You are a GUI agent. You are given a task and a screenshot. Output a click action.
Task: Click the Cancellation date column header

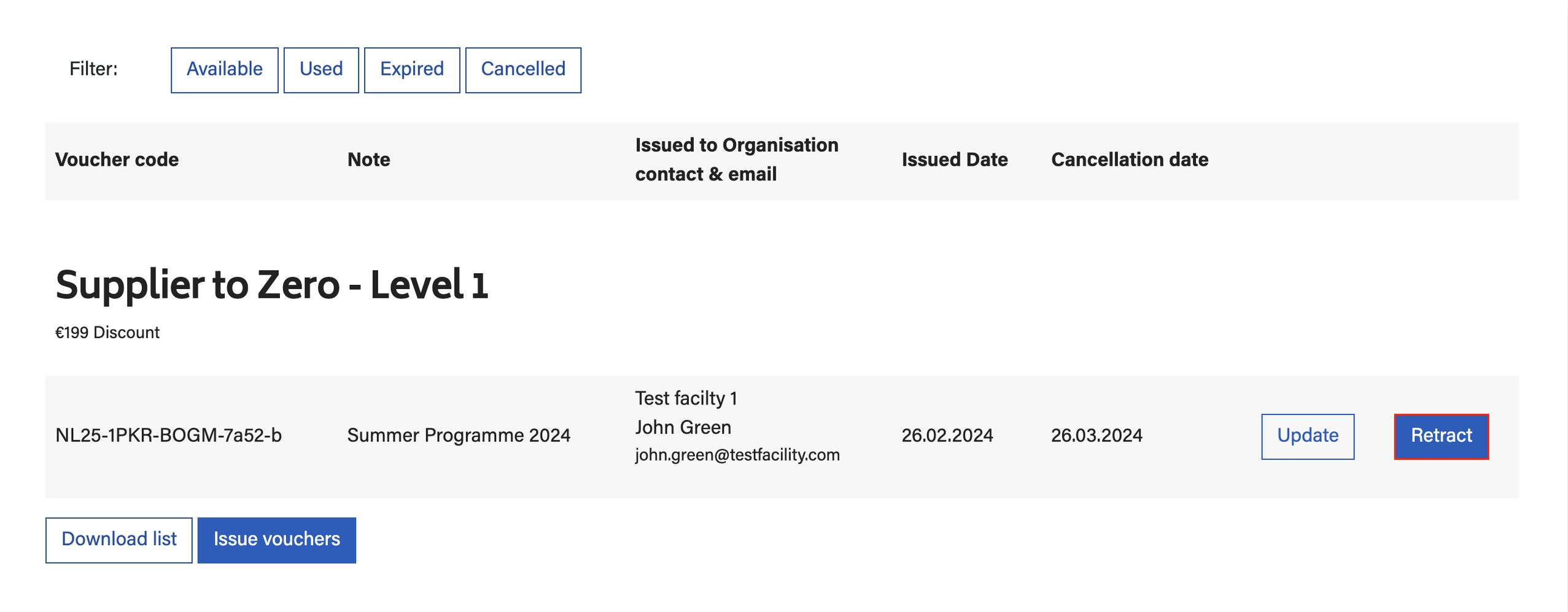click(x=1129, y=160)
